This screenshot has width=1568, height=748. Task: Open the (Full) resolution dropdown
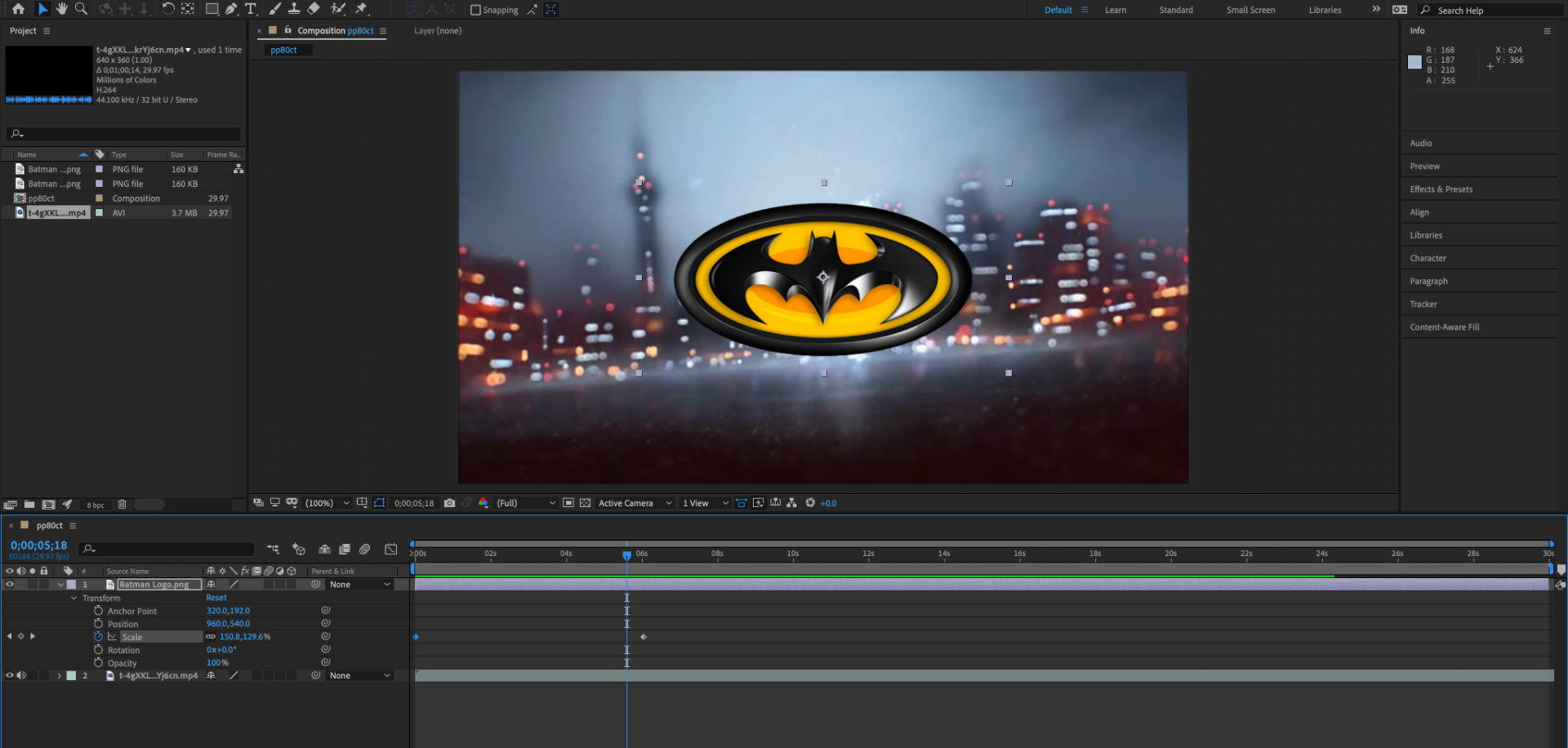(526, 503)
